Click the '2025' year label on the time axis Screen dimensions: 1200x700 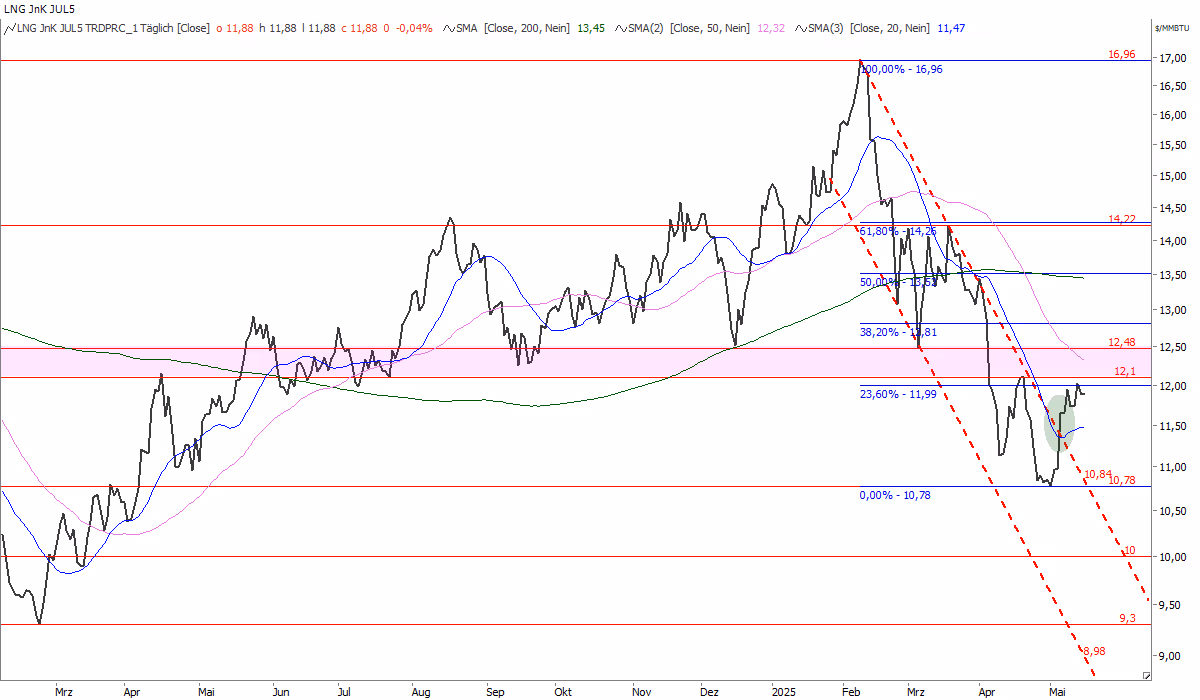[x=783, y=691]
